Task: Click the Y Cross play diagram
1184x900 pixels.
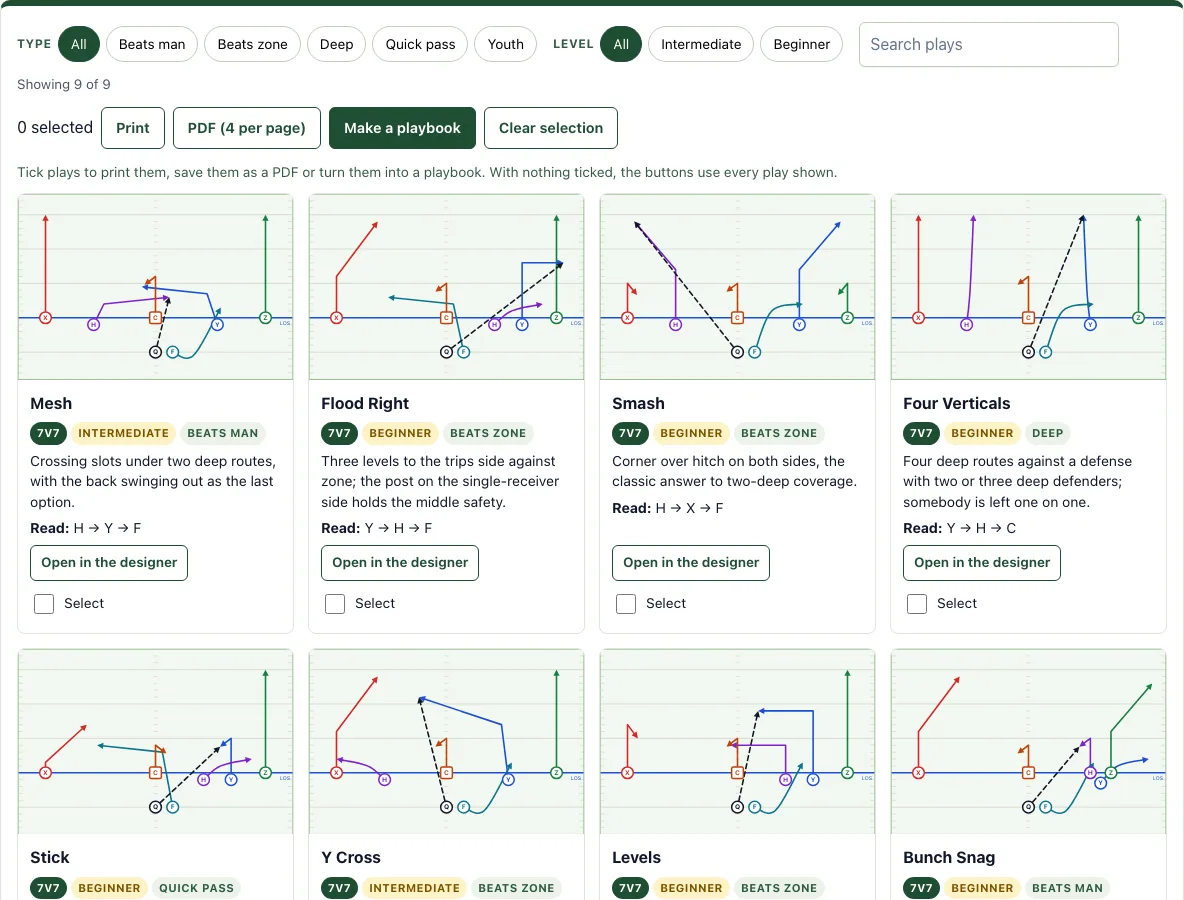Action: [x=446, y=741]
